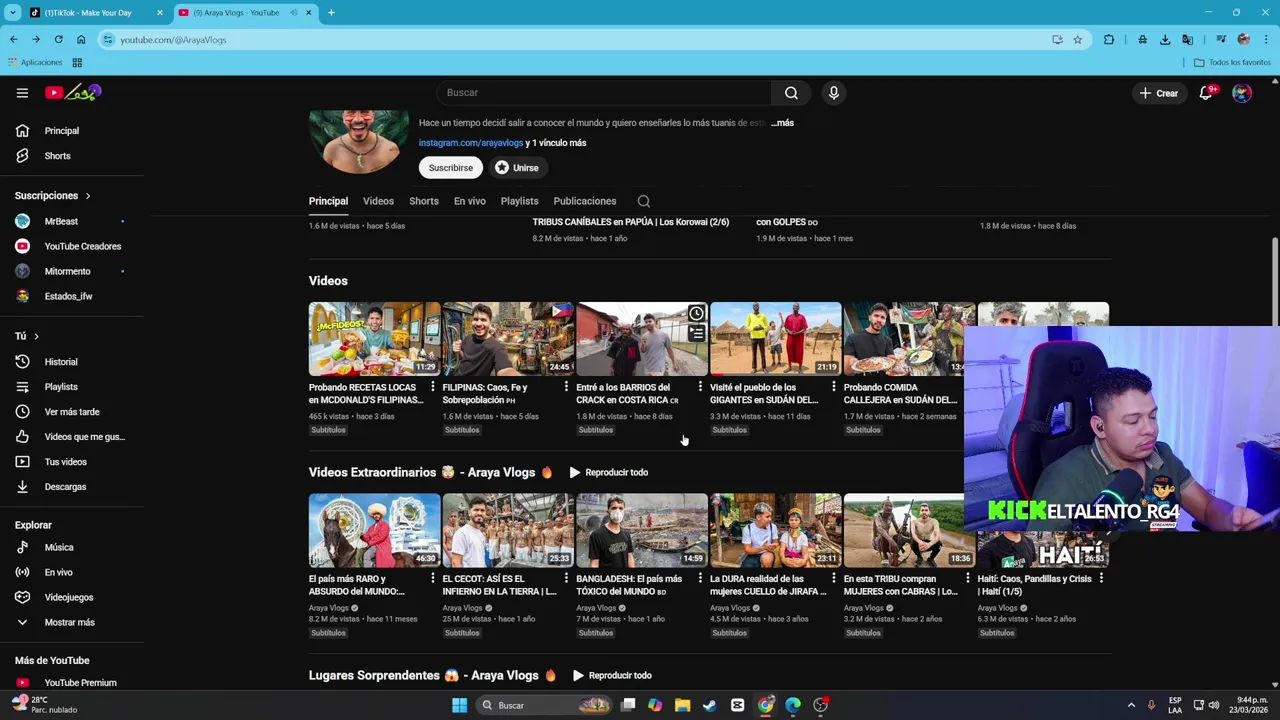Open a new browser tab
This screenshot has width=1280, height=720.
coord(331,13)
